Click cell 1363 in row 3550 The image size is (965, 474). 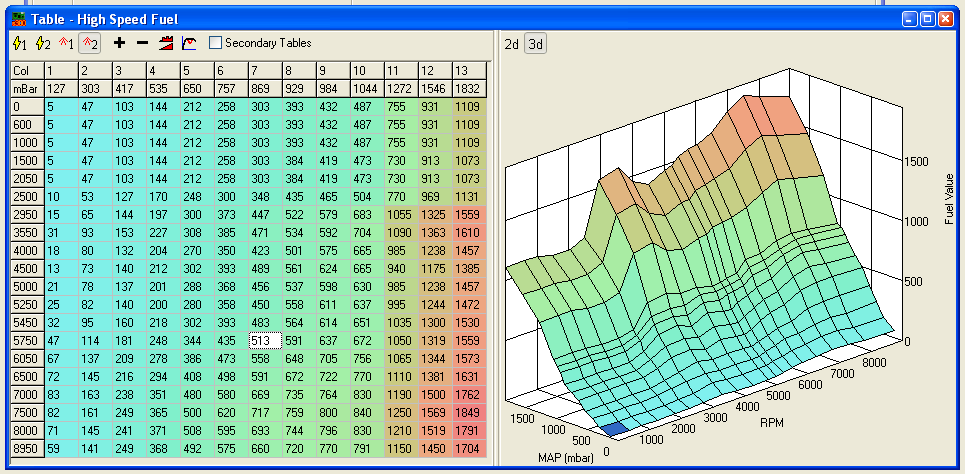click(x=435, y=233)
